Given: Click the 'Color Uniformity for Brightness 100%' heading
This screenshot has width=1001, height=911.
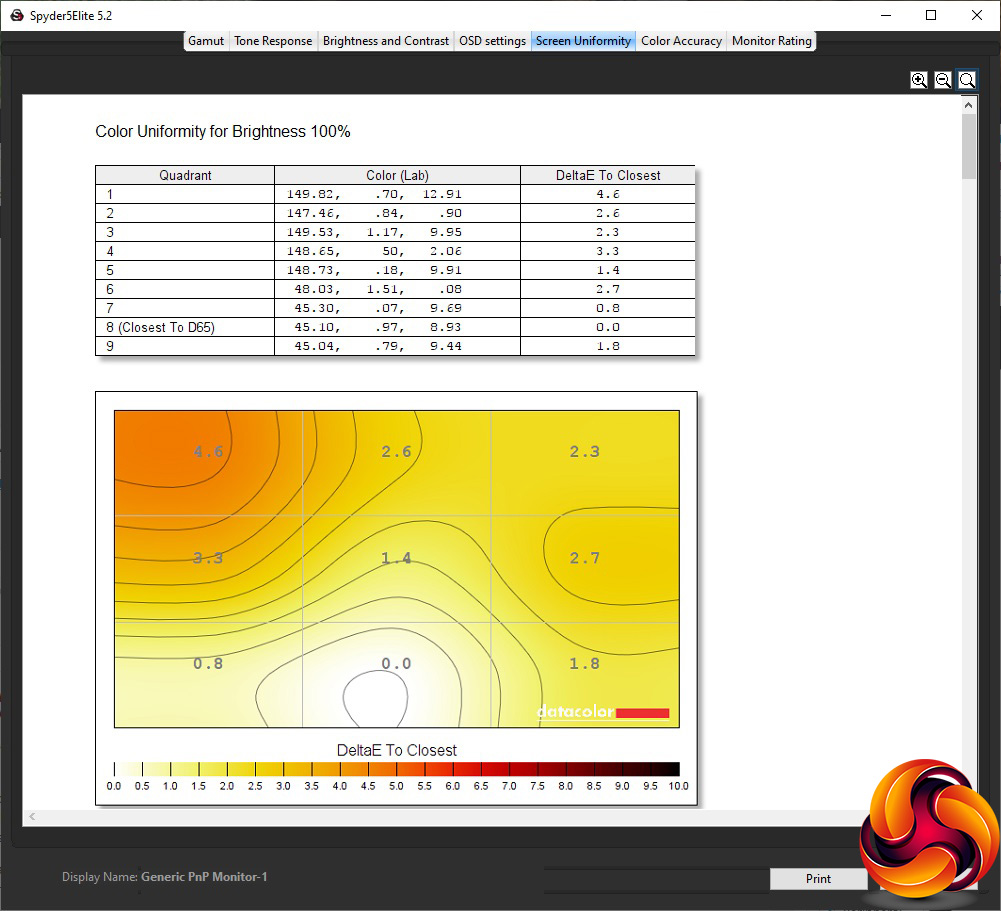Looking at the screenshot, I should pyautogui.click(x=223, y=132).
